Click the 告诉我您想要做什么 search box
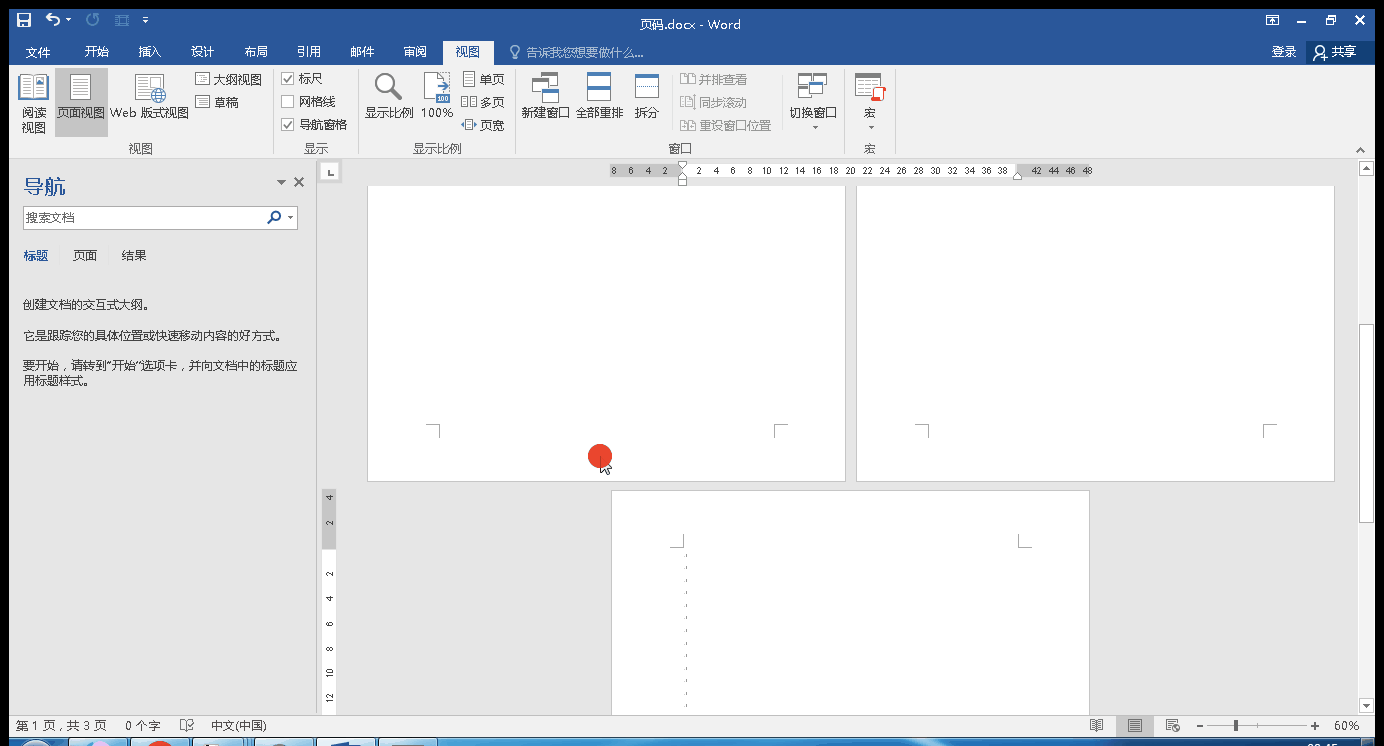The height and width of the screenshot is (746, 1384). 577,52
